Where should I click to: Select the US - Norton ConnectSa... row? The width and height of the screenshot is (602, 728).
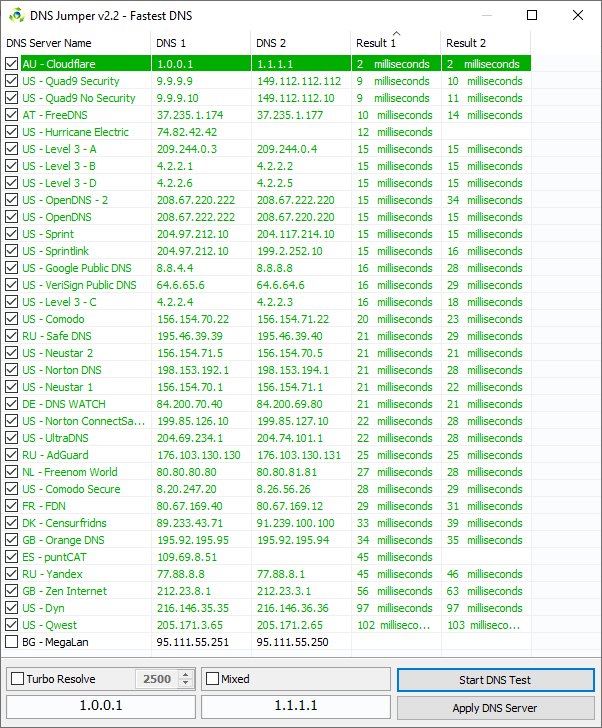point(266,421)
